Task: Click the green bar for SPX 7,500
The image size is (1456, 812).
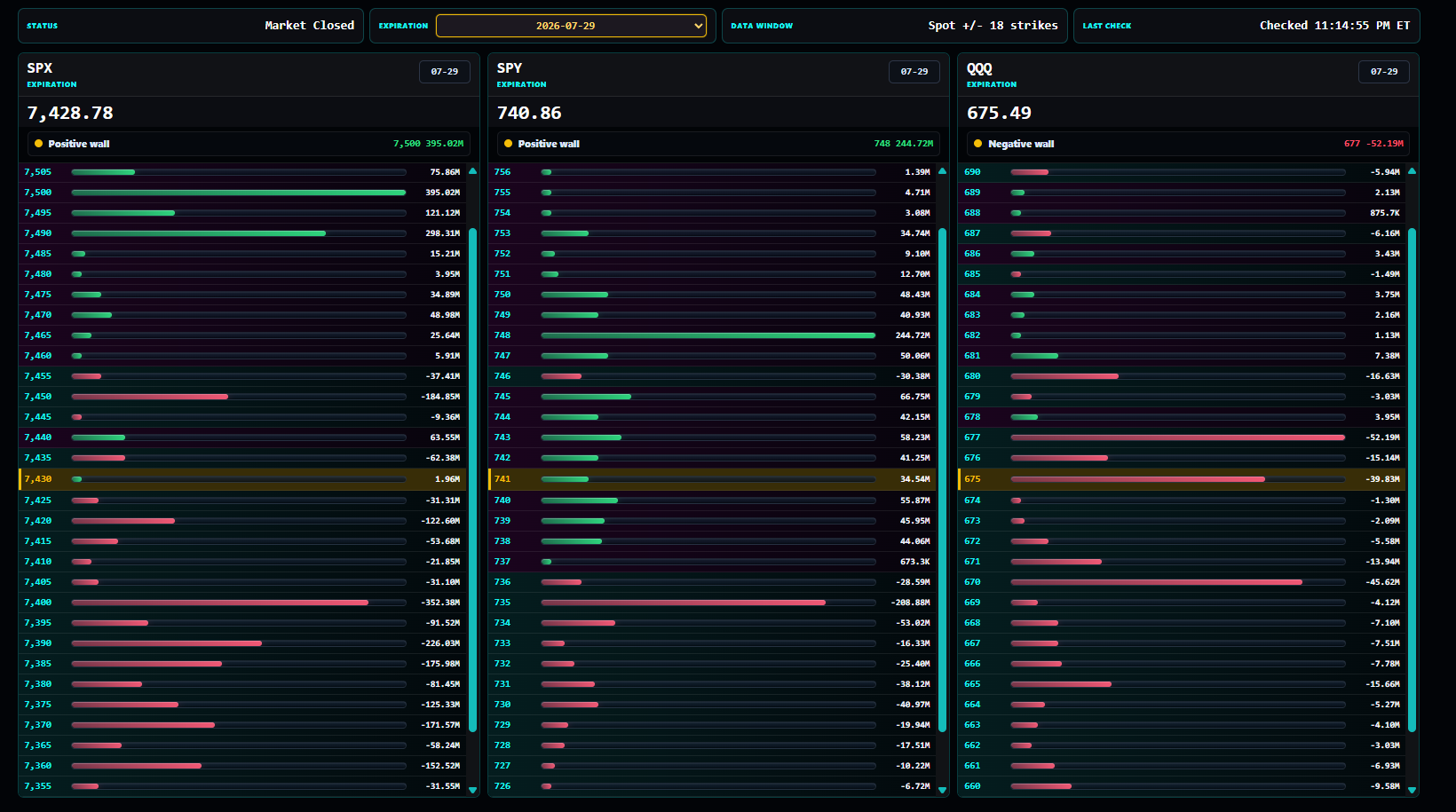Action: [239, 193]
